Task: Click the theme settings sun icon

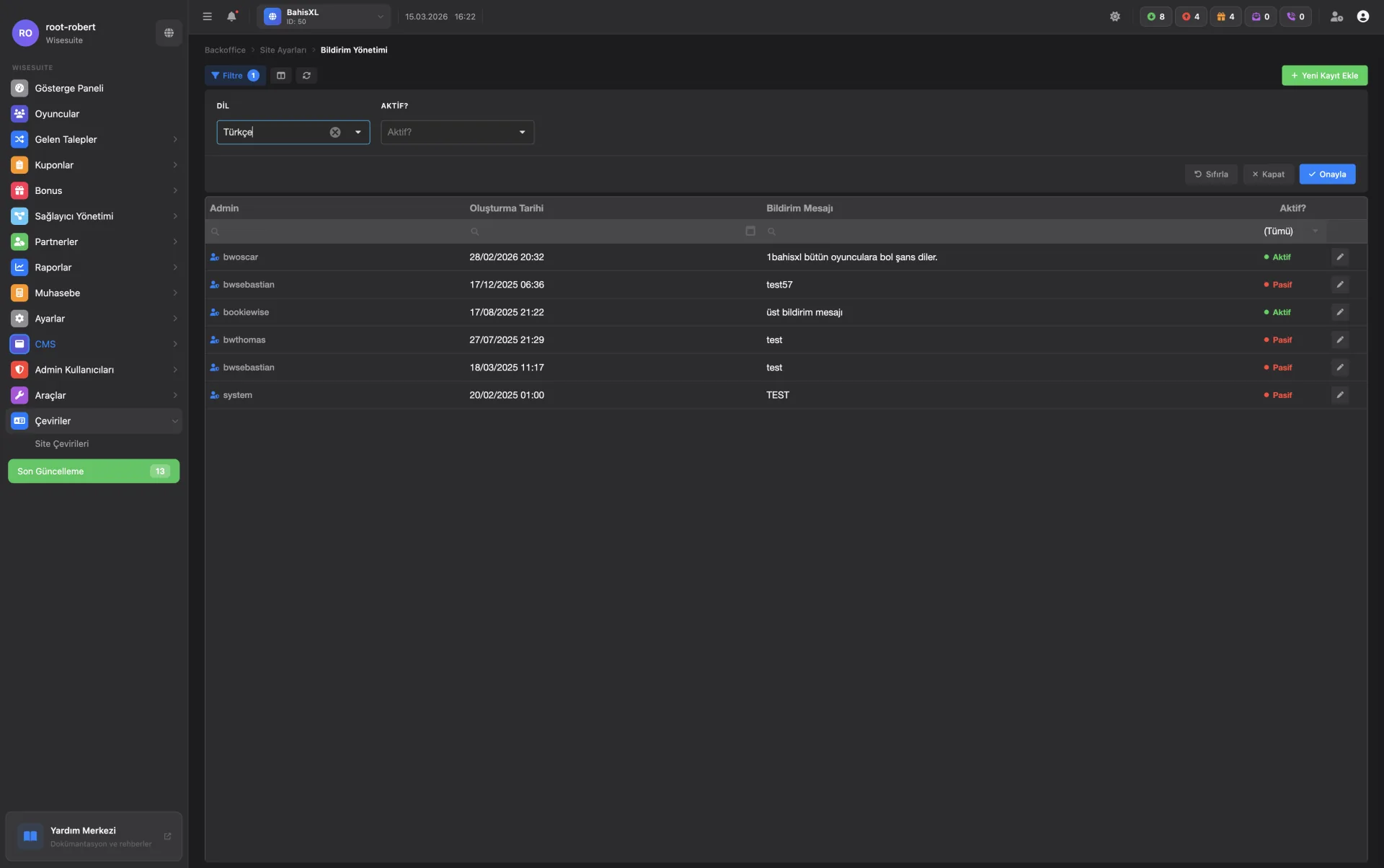Action: (1114, 17)
